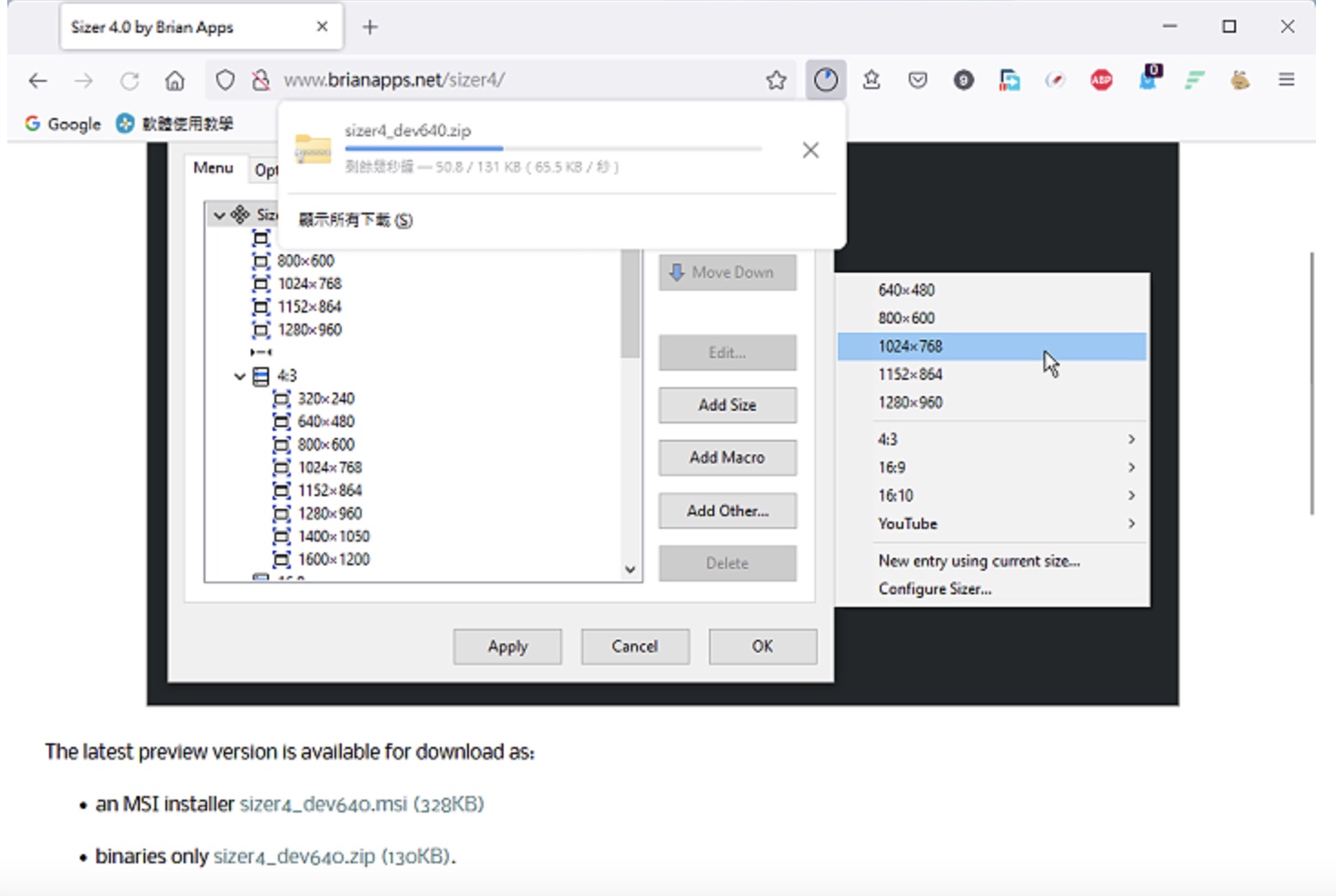Click the AdBlock Plus extension icon
The width and height of the screenshot is (1336, 896).
tap(1102, 80)
